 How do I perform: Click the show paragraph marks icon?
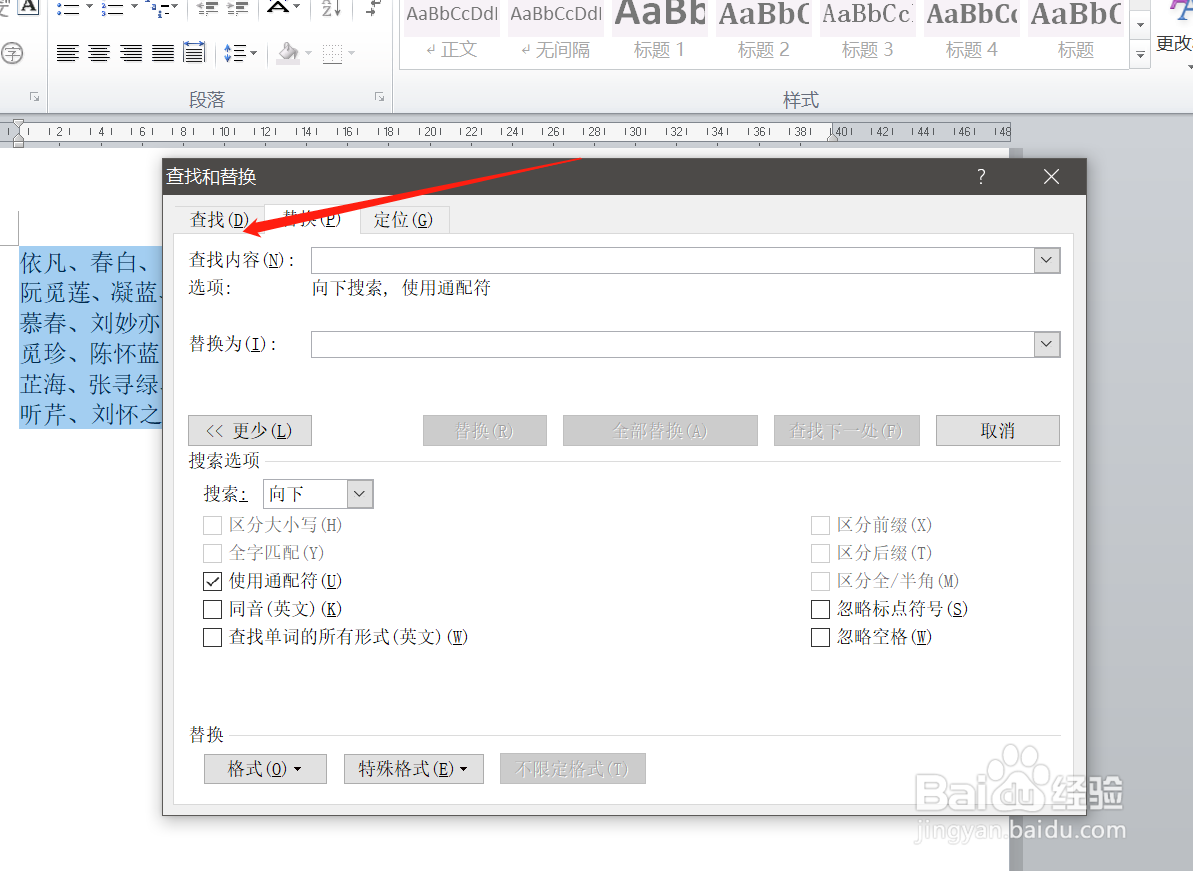coord(373,8)
